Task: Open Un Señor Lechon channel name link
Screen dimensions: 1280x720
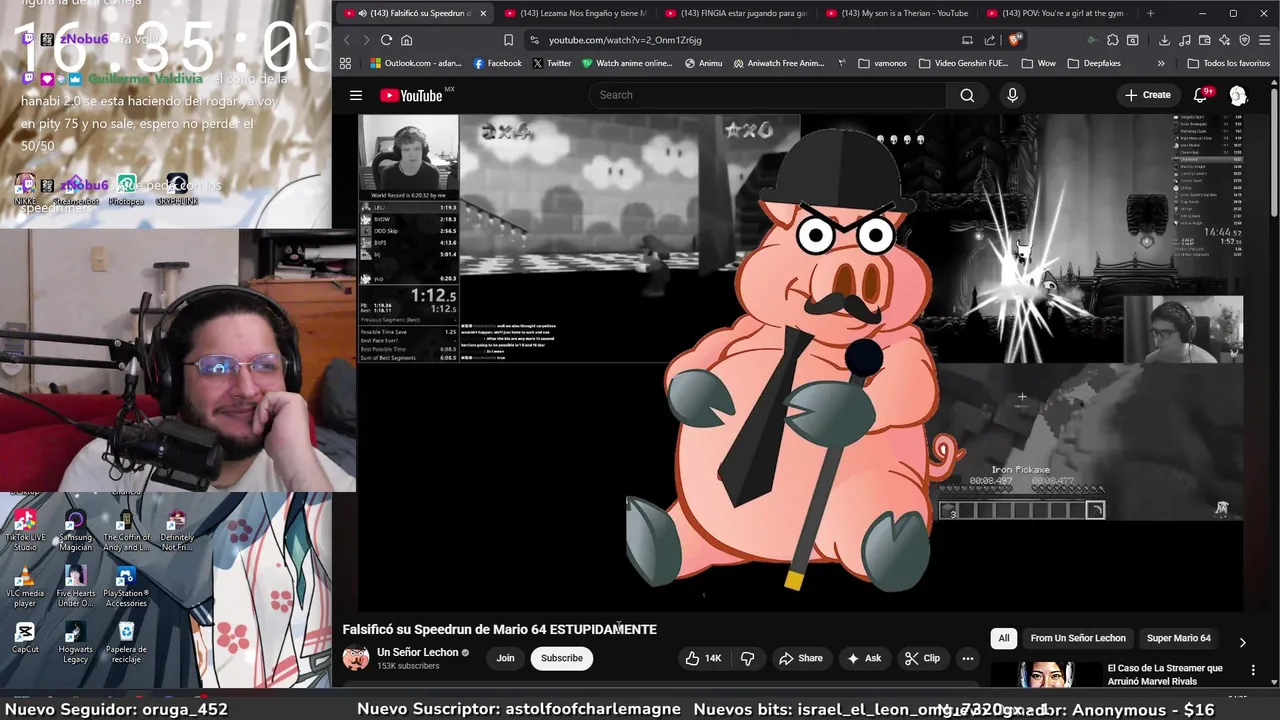Action: tap(417, 652)
